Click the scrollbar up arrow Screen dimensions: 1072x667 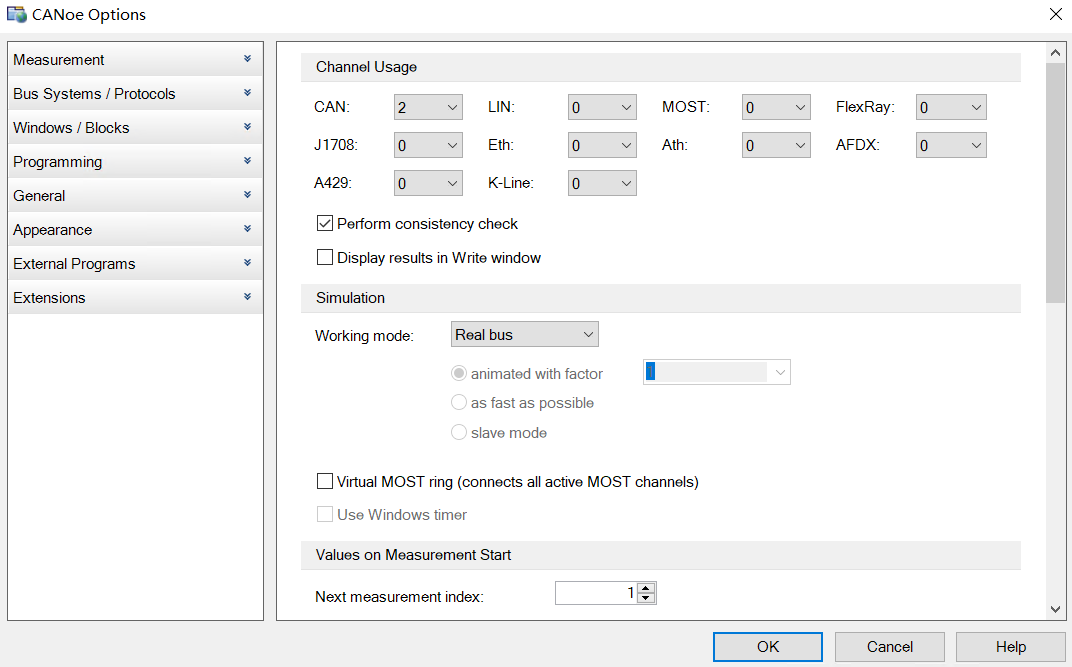[x=1055, y=53]
